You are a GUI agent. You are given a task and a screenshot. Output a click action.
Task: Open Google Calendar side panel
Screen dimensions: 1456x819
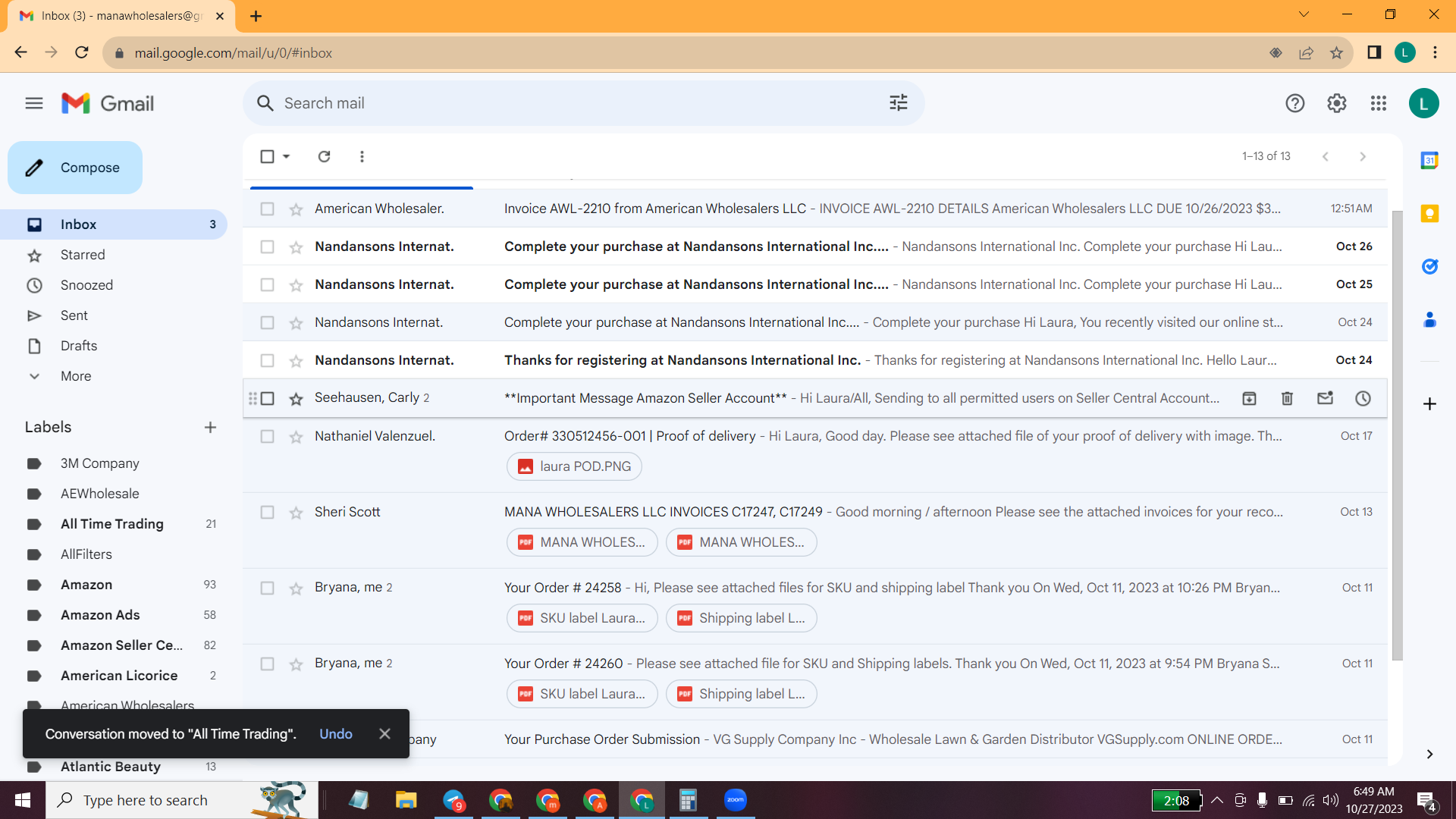click(x=1429, y=160)
